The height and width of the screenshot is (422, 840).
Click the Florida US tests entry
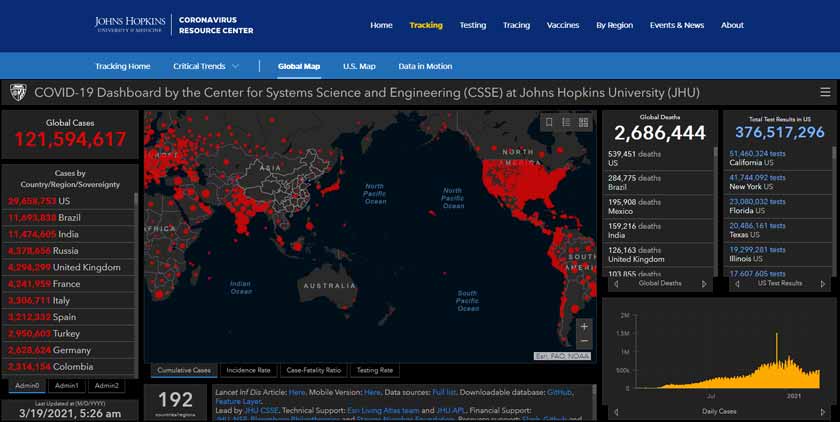pyautogui.click(x=779, y=206)
